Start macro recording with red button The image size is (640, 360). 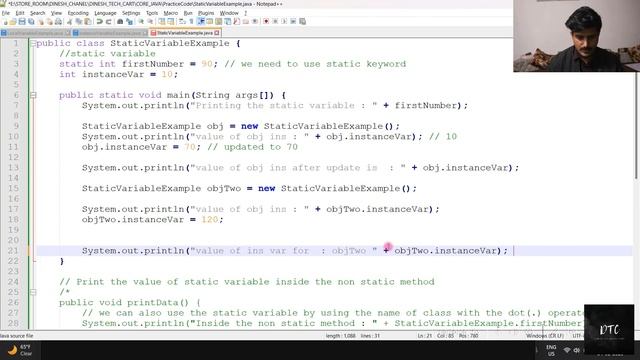266,21
